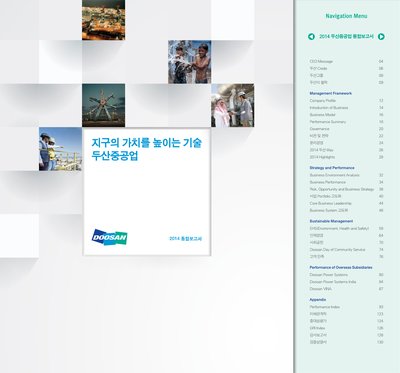Viewport: 400px width, 373px height.
Task: Go to the Management Framework section heading
Action: (x=330, y=93)
